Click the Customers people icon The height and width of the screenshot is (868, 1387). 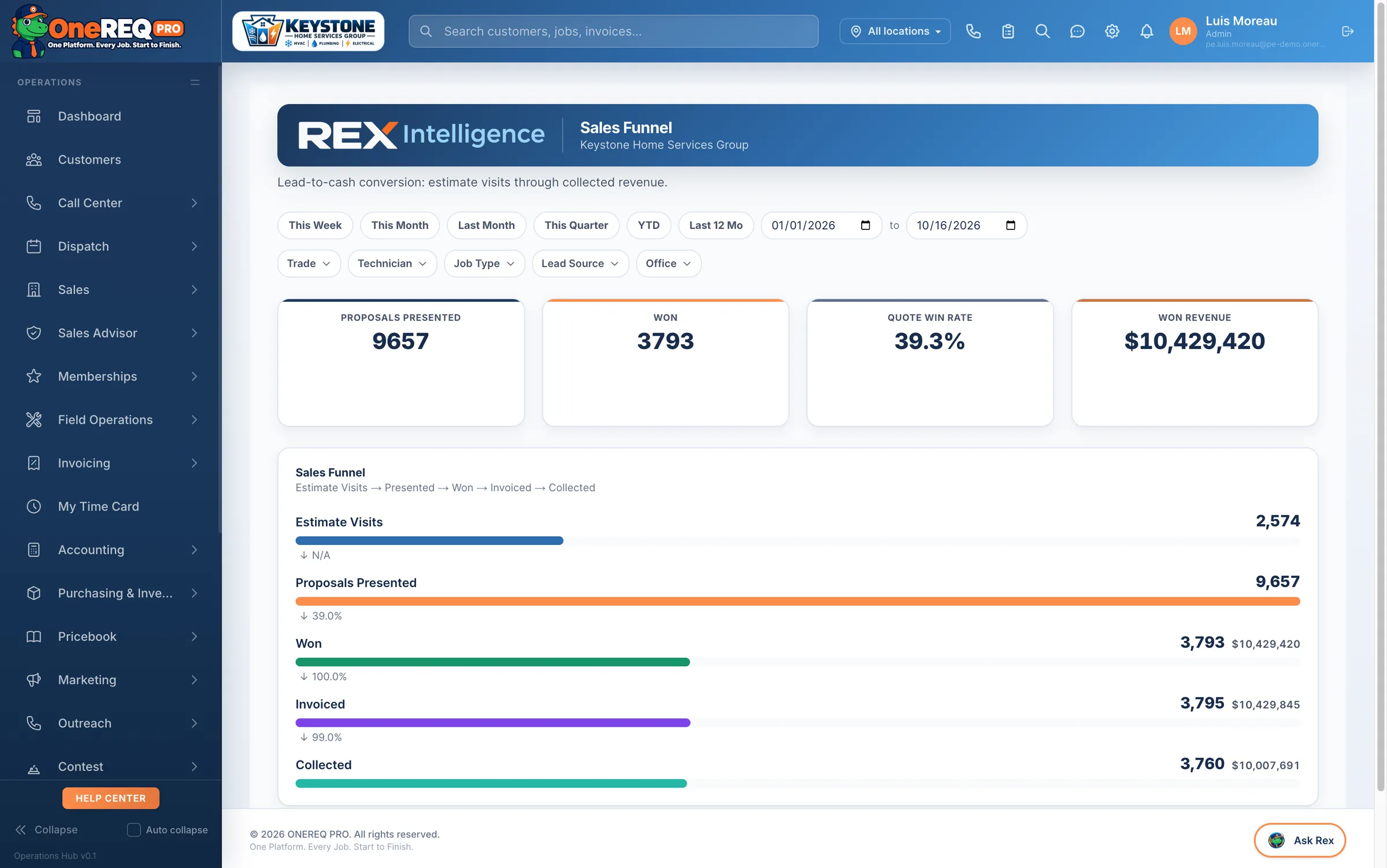(x=34, y=159)
